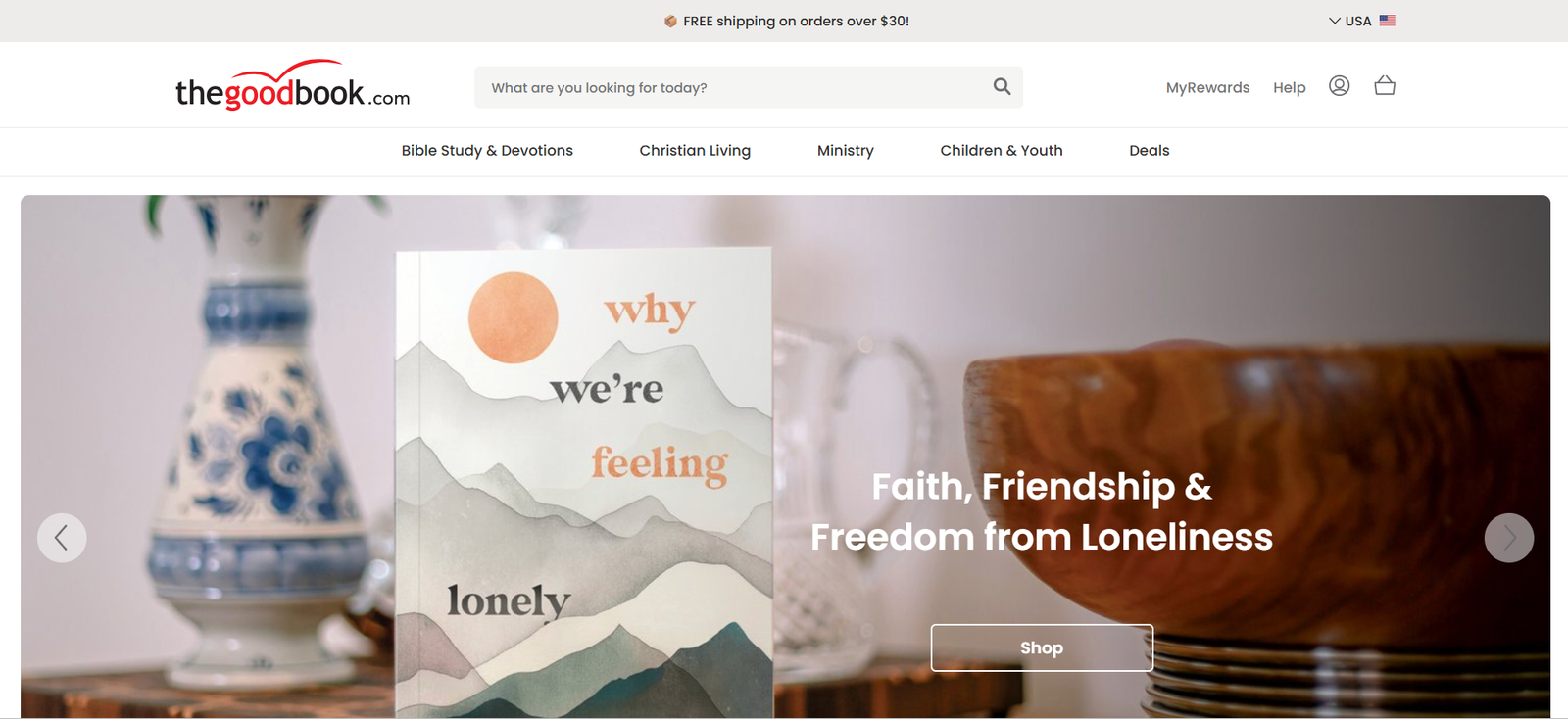Screen dimensions: 1568x719
Task: Open Christian Living menu
Action: click(695, 150)
